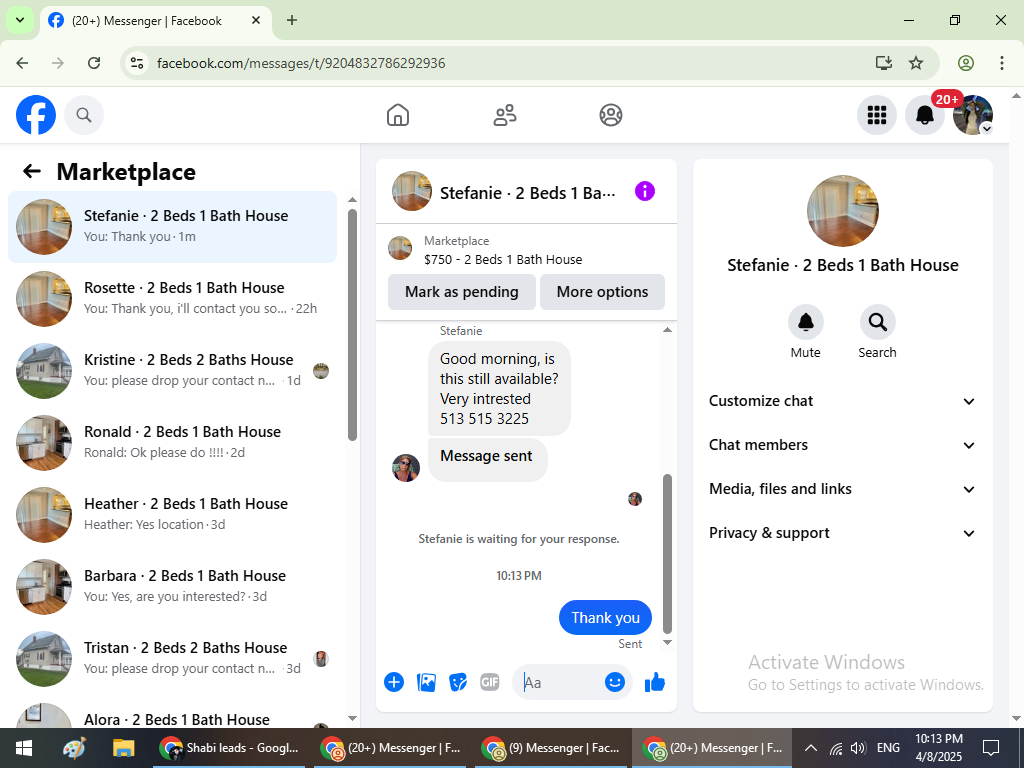The width and height of the screenshot is (1024, 768).
Task: Open Stefanie 2 Beds 1 Bath House chat
Action: (x=172, y=227)
